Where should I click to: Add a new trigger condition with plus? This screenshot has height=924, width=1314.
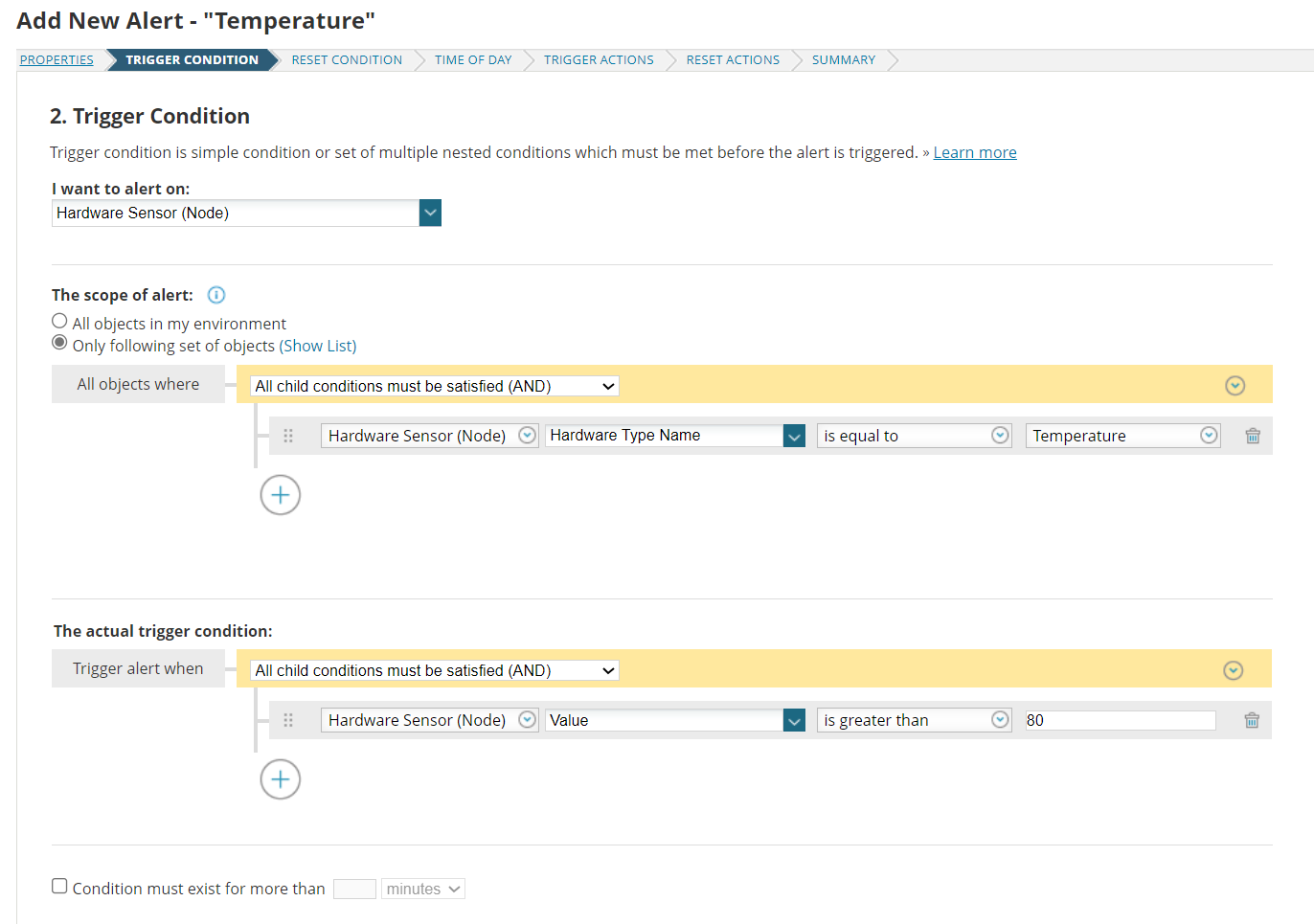tap(281, 779)
